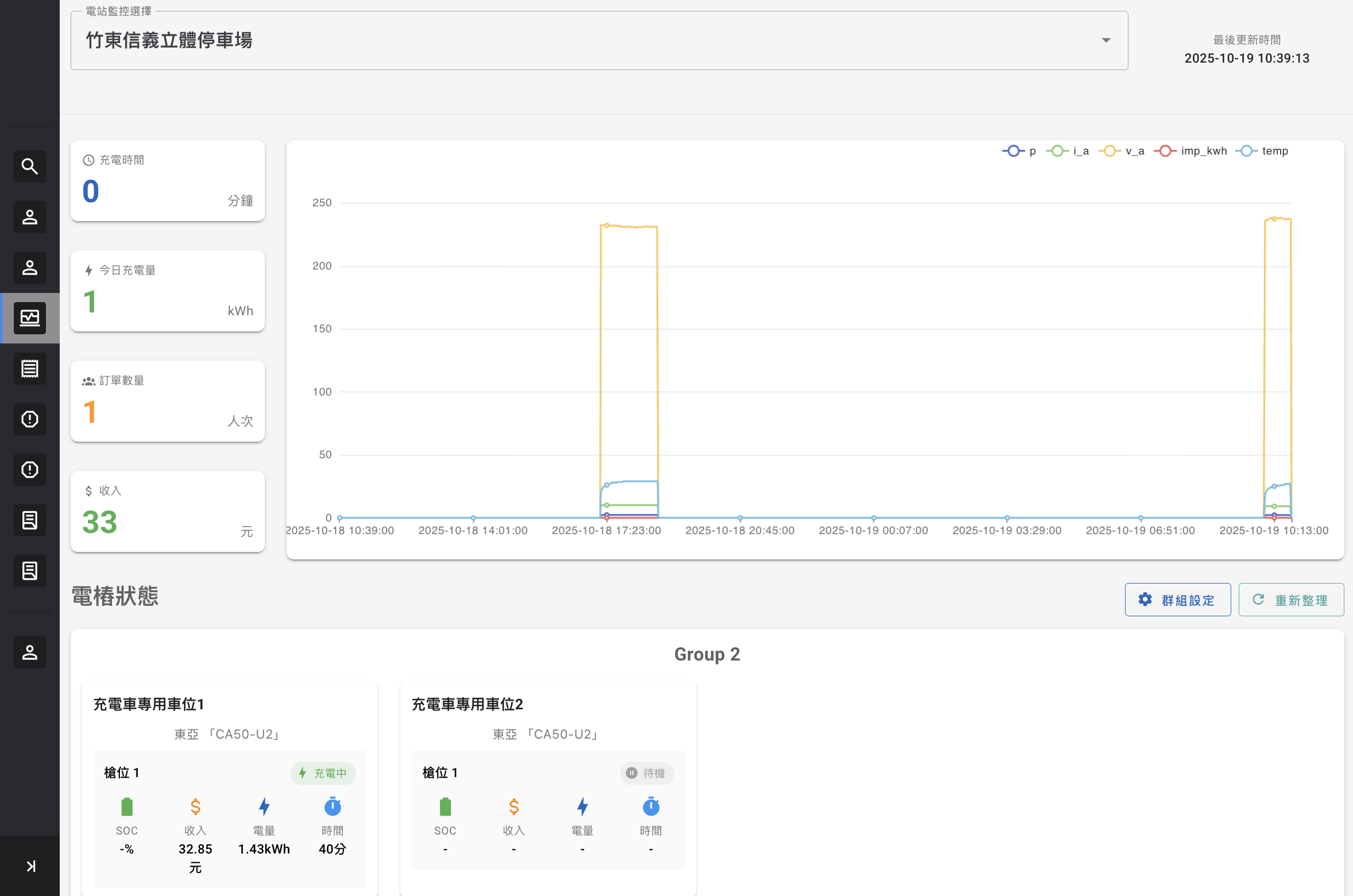The width and height of the screenshot is (1353, 896).
Task: Click 槍位 1 label in 車位2 card
Action: tap(440, 773)
